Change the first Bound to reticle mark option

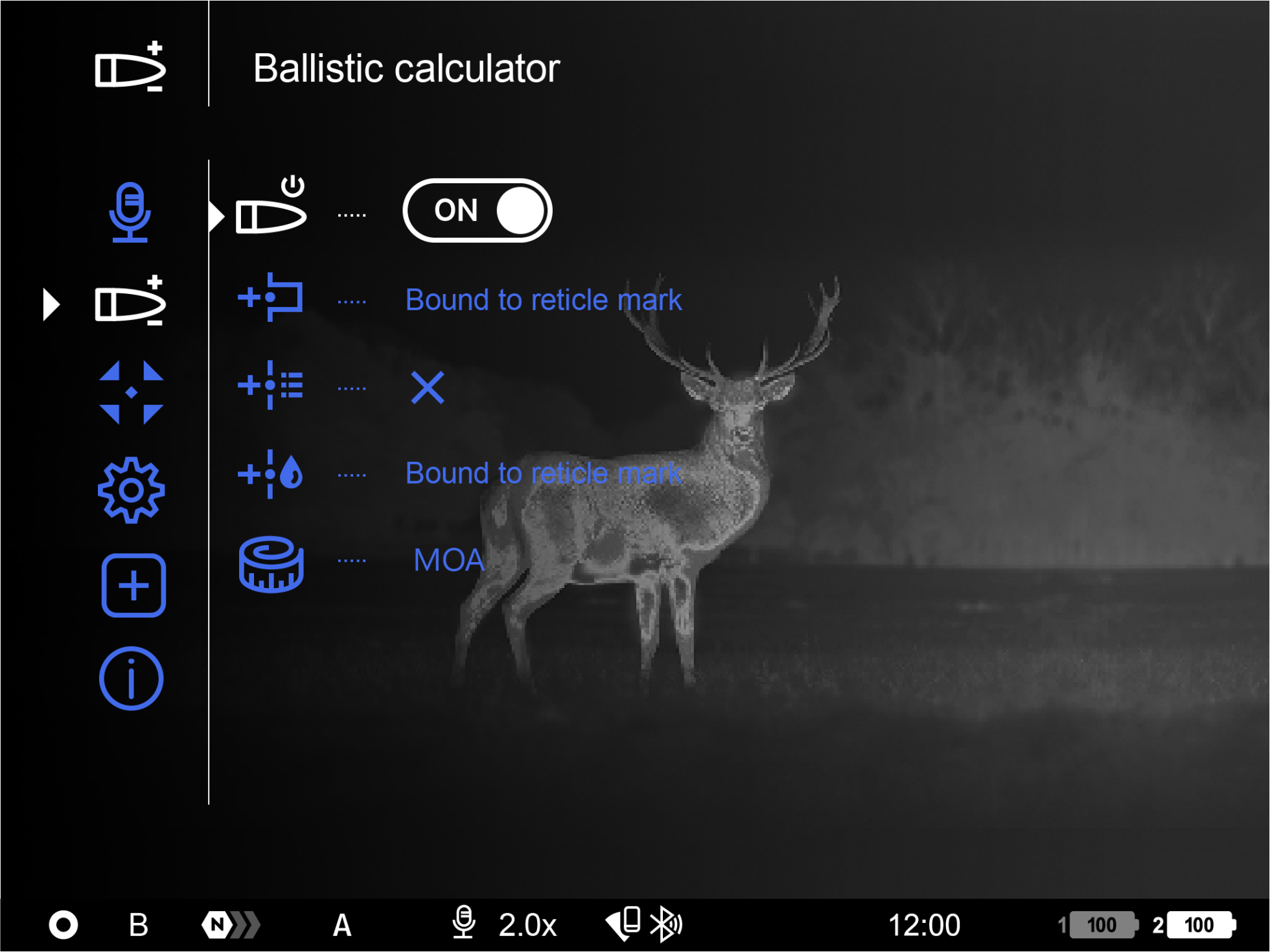[x=543, y=300]
